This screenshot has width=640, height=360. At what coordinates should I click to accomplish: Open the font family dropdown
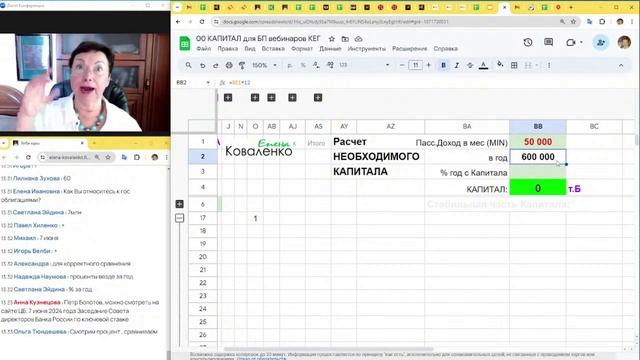point(387,65)
